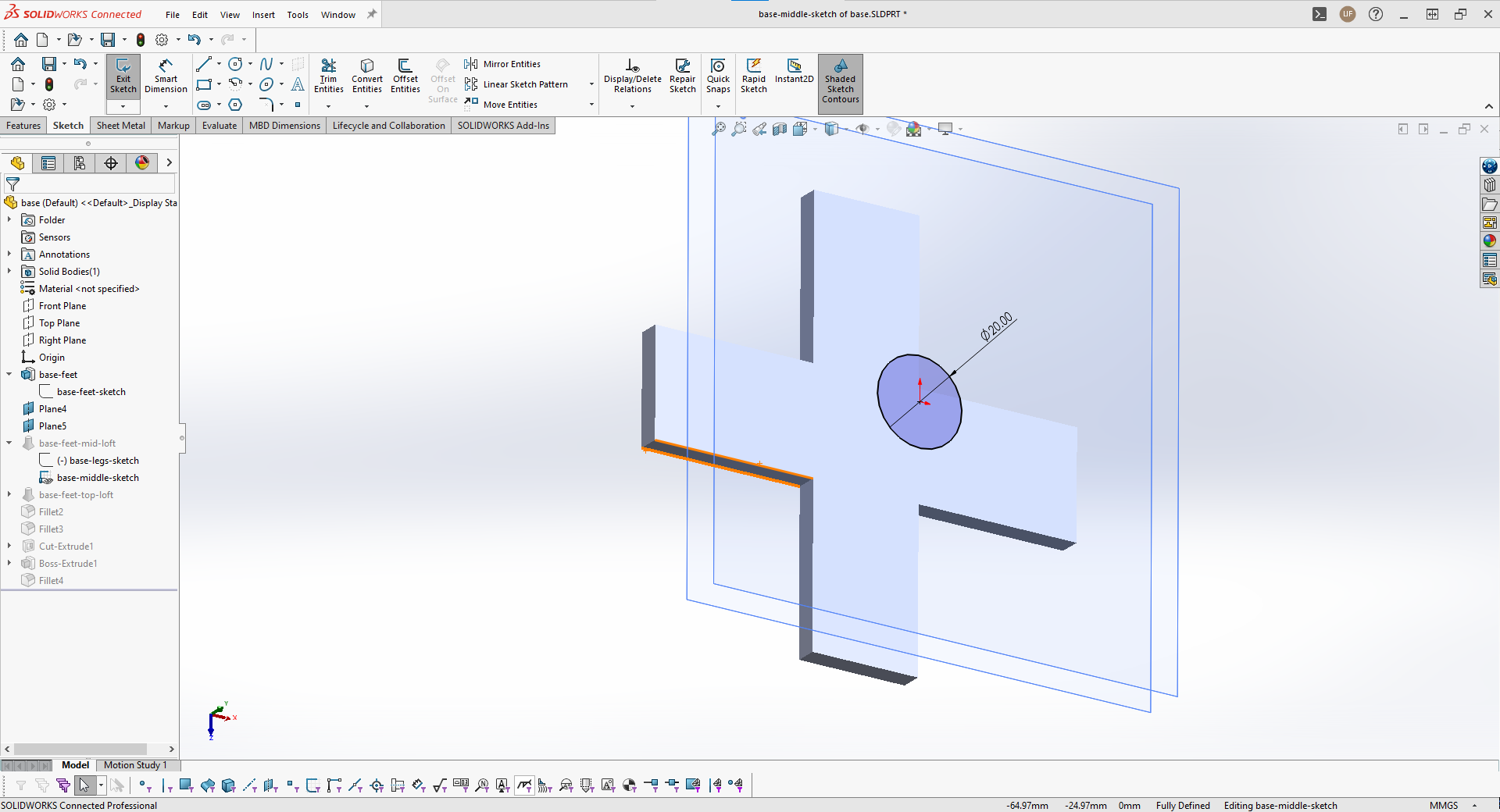This screenshot has height=812, width=1500.
Task: Switch to the Features tab
Action: pyautogui.click(x=23, y=126)
